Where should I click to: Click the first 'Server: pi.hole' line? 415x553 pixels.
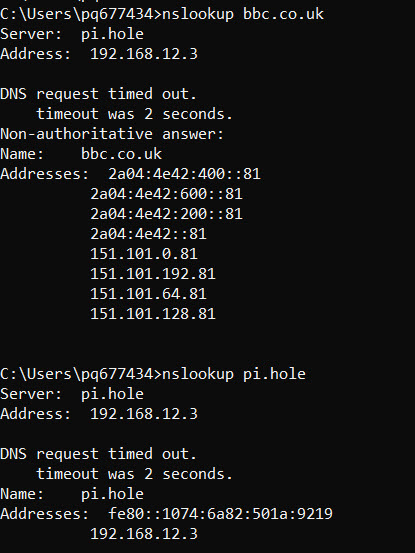pyautogui.click(x=72, y=35)
